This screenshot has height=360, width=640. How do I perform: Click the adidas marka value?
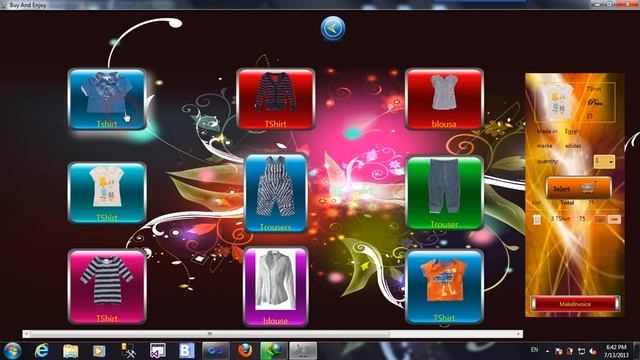click(x=573, y=146)
